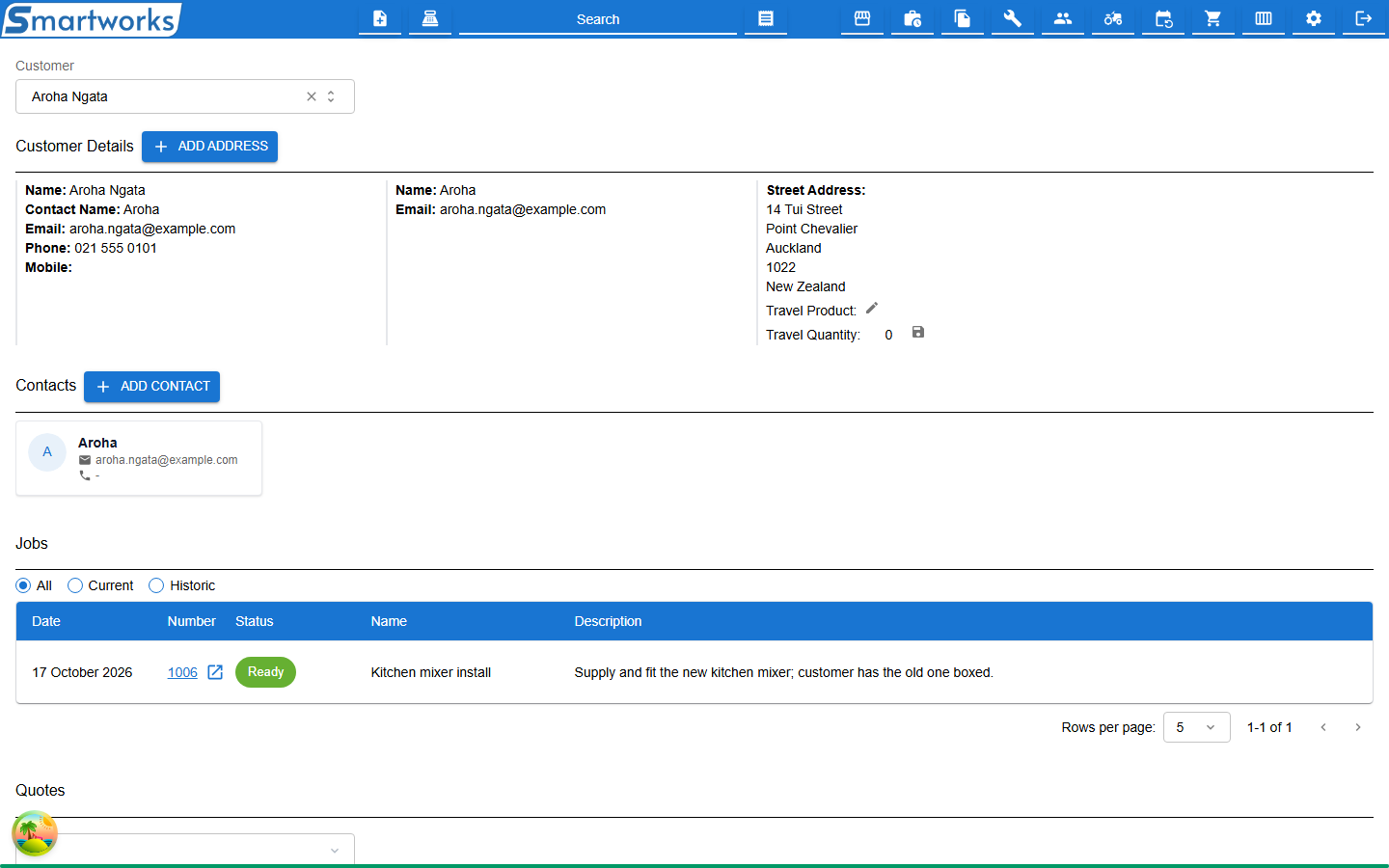The height and width of the screenshot is (868, 1389).
Task: Click the Description column header
Action: tap(608, 621)
